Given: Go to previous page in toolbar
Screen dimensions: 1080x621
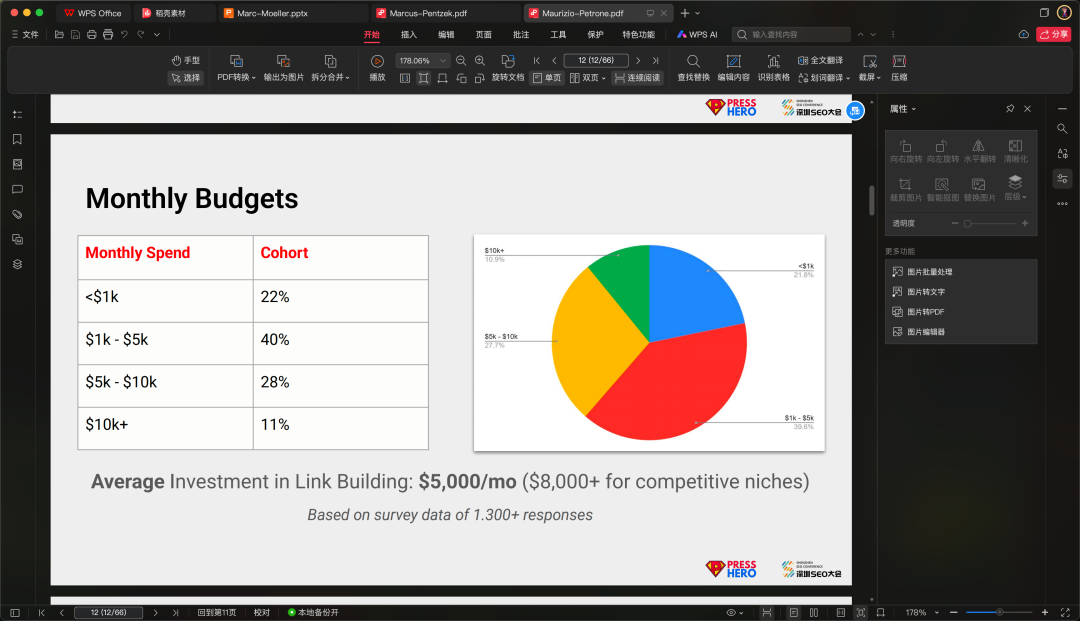Looking at the screenshot, I should click(x=554, y=61).
